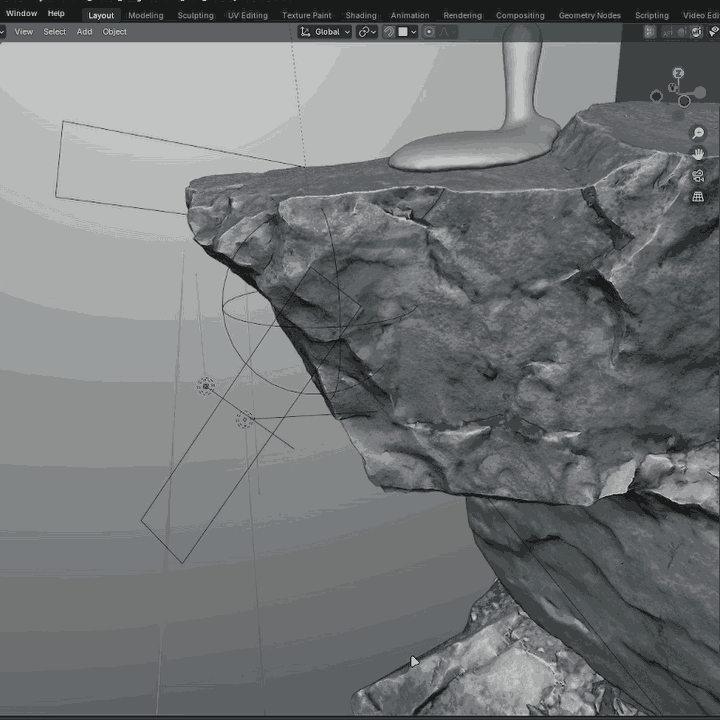
Task: Click the Z axis on navigation gizmo
Action: pyautogui.click(x=678, y=74)
